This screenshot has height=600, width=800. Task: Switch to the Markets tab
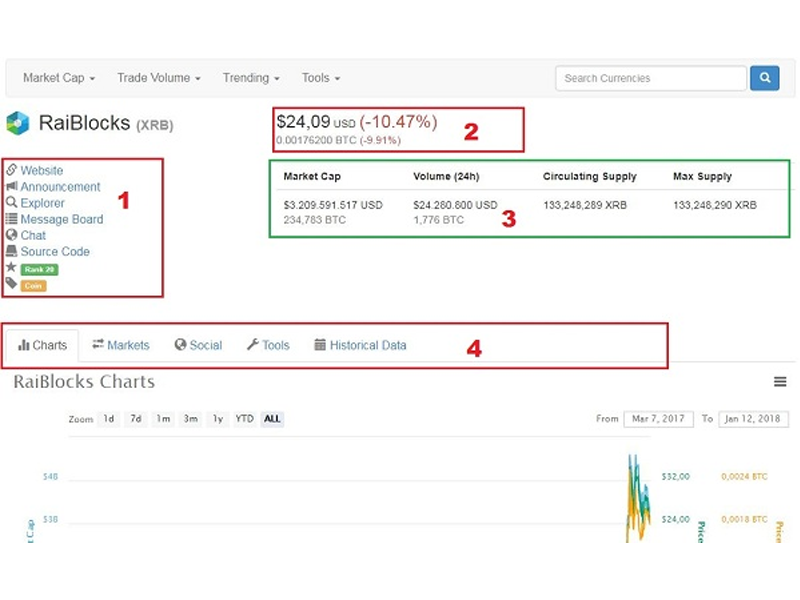tap(121, 345)
